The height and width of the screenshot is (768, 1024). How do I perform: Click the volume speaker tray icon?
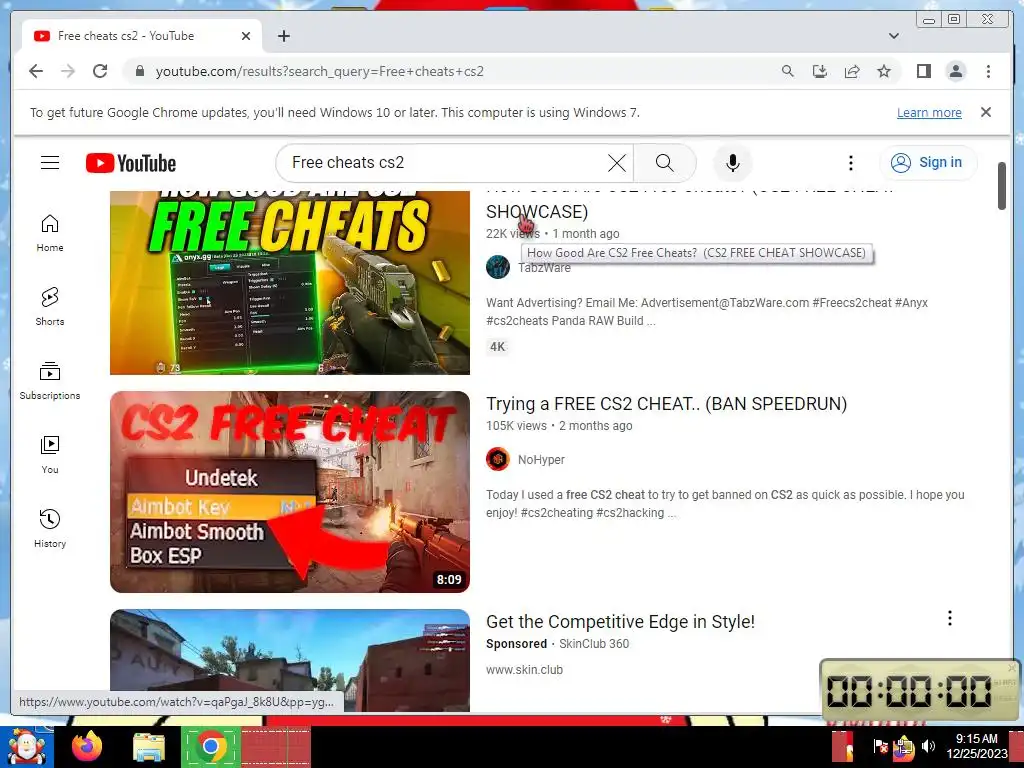click(x=927, y=746)
